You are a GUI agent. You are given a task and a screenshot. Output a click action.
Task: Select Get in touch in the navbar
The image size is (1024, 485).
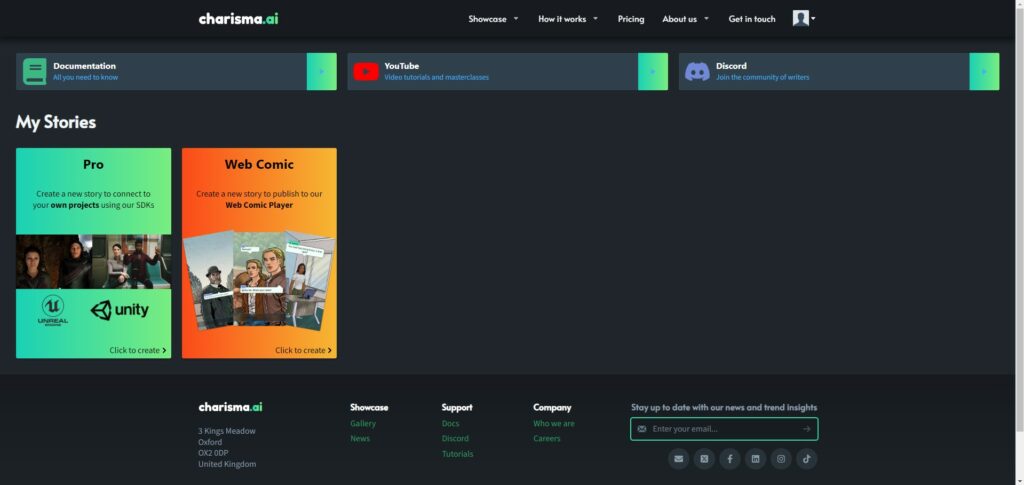[x=752, y=19]
